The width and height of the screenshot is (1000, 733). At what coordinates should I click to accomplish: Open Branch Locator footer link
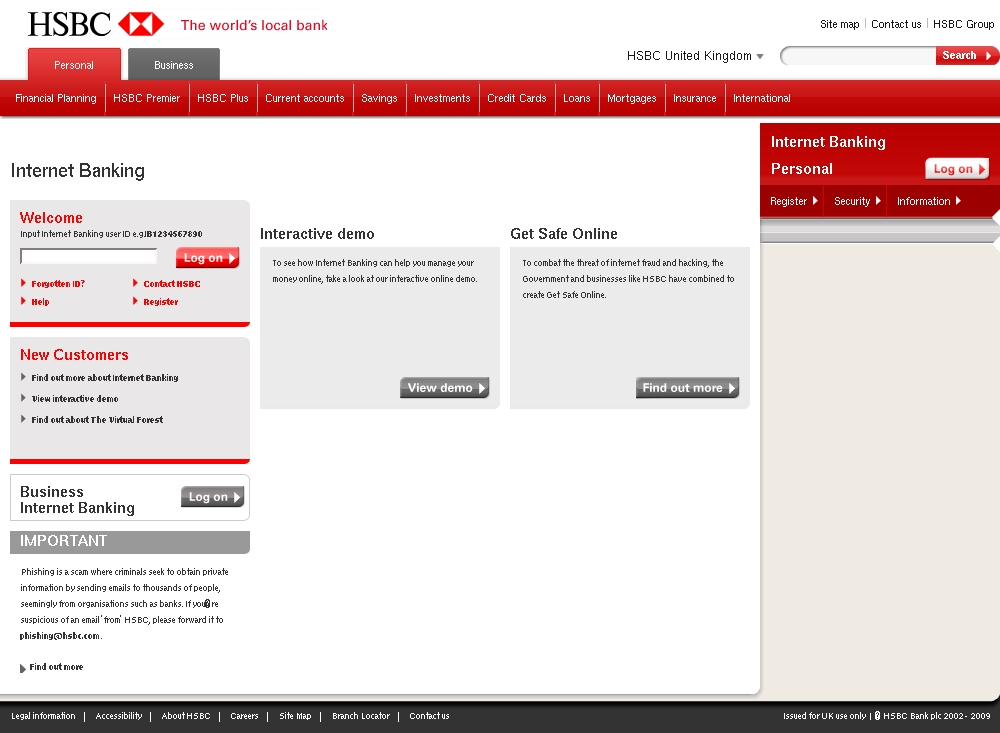(361, 716)
